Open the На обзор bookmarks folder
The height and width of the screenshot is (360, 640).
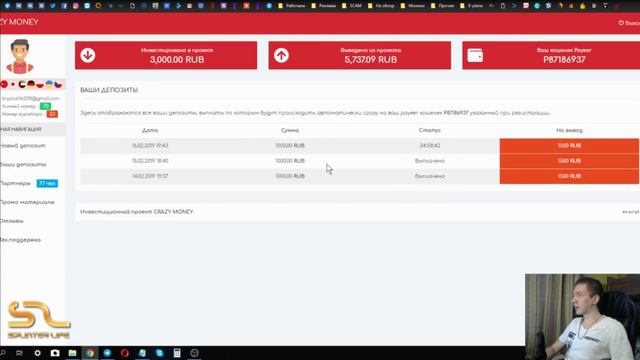[x=382, y=6]
